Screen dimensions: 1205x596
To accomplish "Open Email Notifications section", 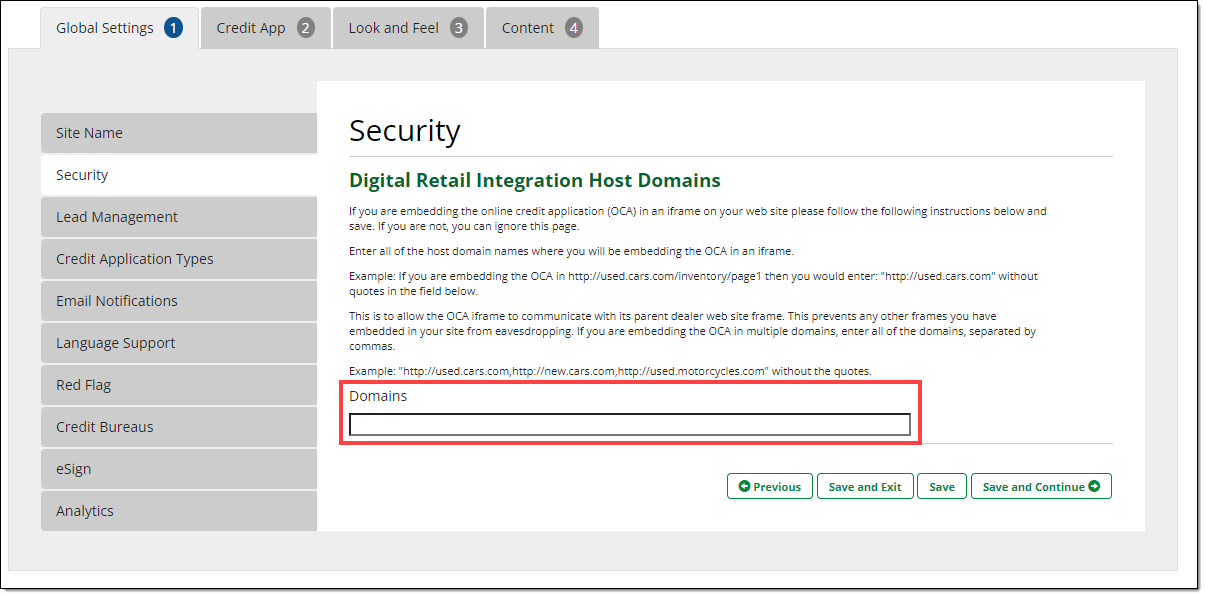I will click(x=178, y=301).
